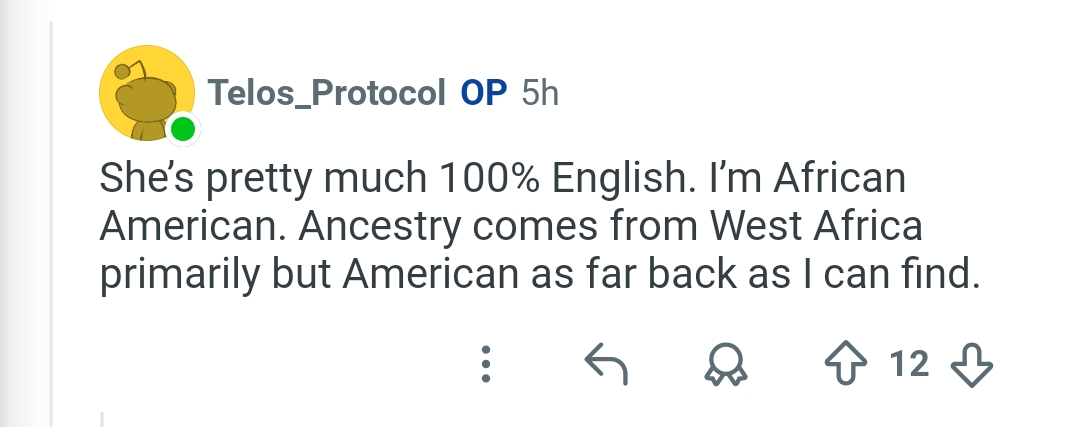This screenshot has height=427, width=1080.
Task: Tap the Snoo antenna on the avatar
Action: click(x=131, y=71)
